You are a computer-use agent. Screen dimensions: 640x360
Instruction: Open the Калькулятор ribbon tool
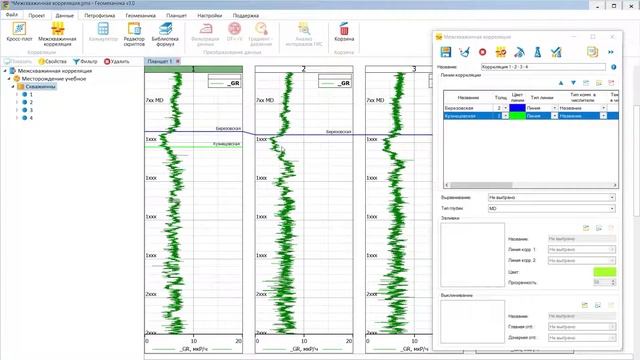[x=103, y=32]
